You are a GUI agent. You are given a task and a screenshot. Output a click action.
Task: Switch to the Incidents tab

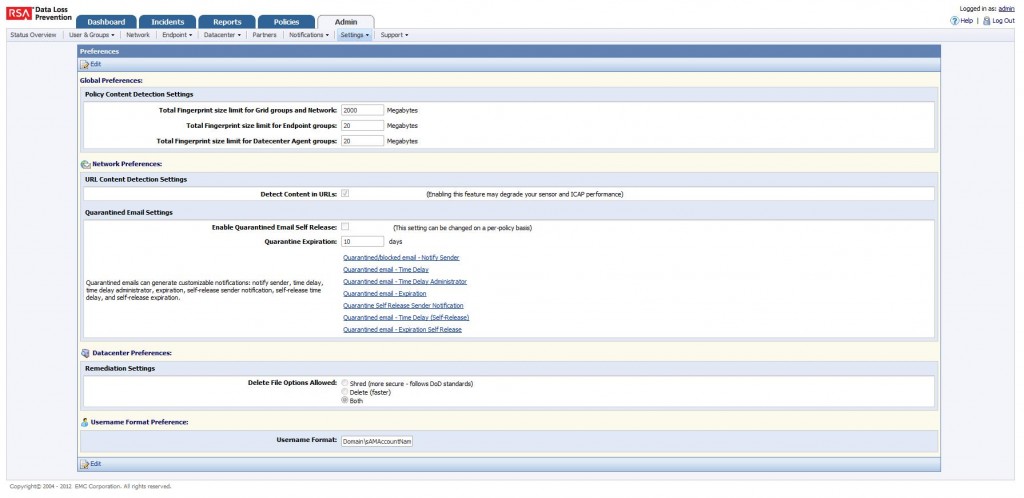point(167,22)
